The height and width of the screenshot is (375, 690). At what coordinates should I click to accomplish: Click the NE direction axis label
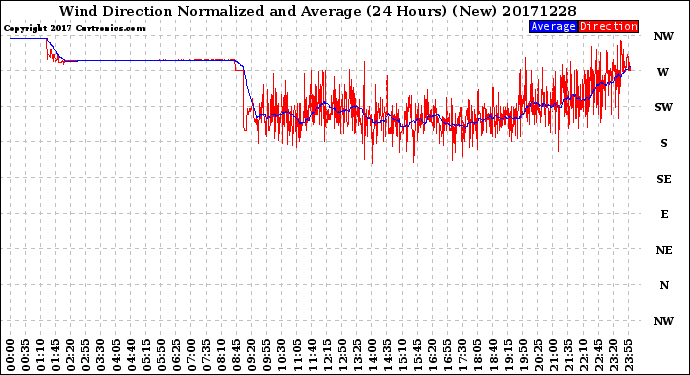coord(664,250)
